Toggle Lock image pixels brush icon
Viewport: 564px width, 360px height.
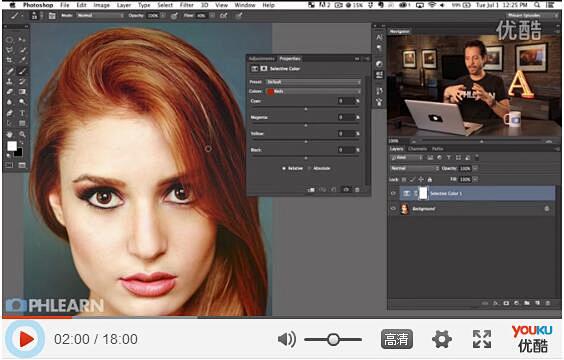(x=412, y=179)
